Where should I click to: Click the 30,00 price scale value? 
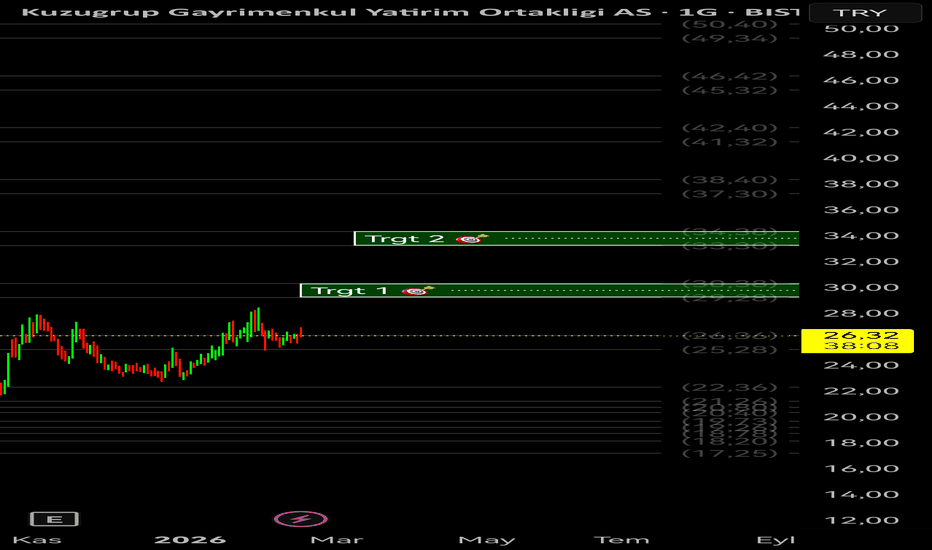[x=861, y=288]
